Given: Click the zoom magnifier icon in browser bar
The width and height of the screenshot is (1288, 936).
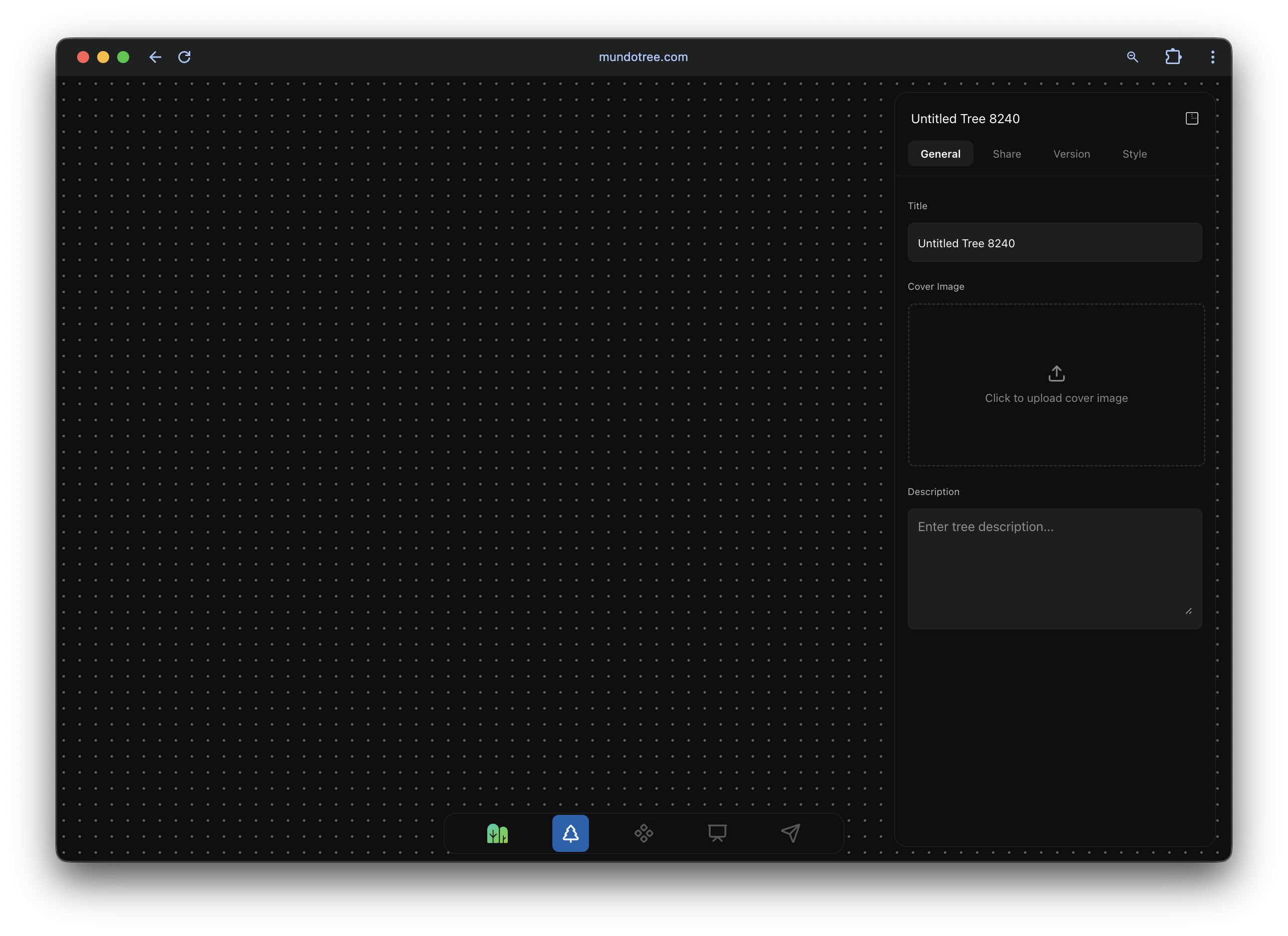Looking at the screenshot, I should pos(1132,57).
